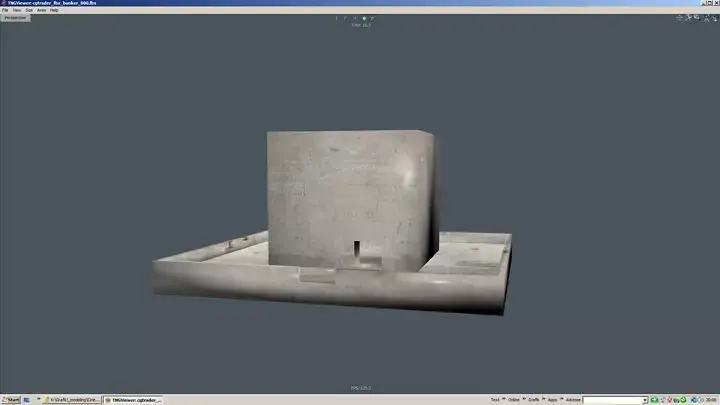Open the Apps toolbar in taskbar

point(552,400)
